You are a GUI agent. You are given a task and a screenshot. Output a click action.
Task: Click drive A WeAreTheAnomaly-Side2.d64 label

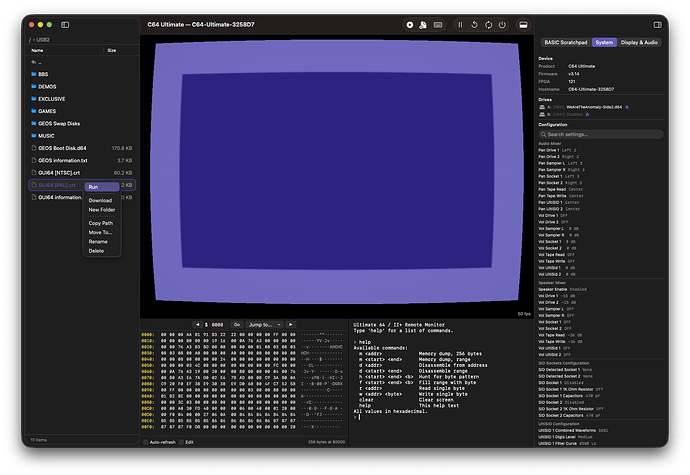[594, 107]
